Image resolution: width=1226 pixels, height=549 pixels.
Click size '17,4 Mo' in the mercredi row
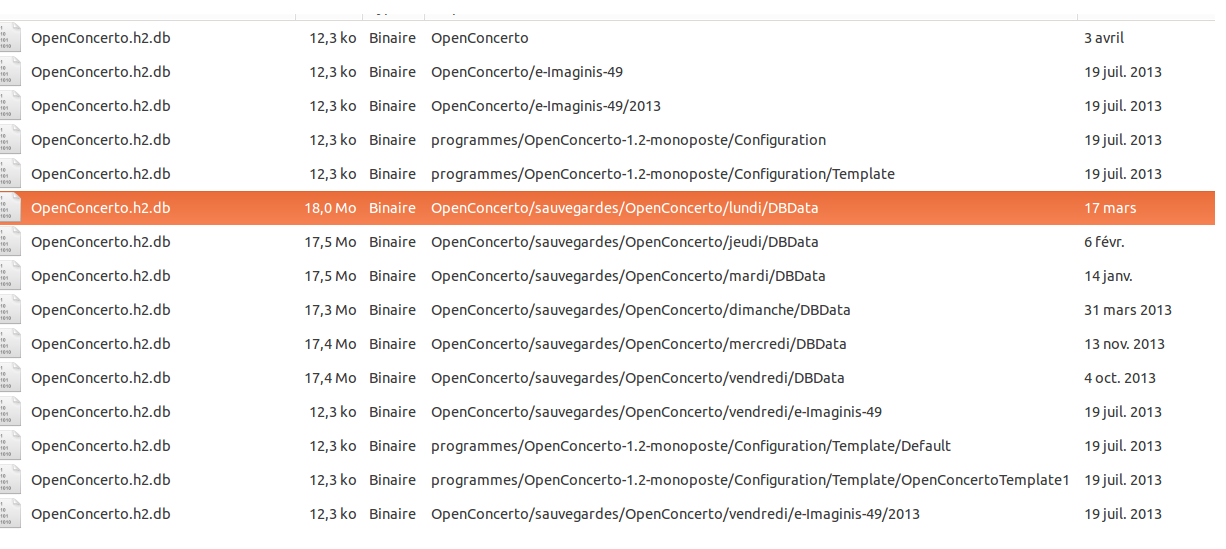tap(331, 344)
